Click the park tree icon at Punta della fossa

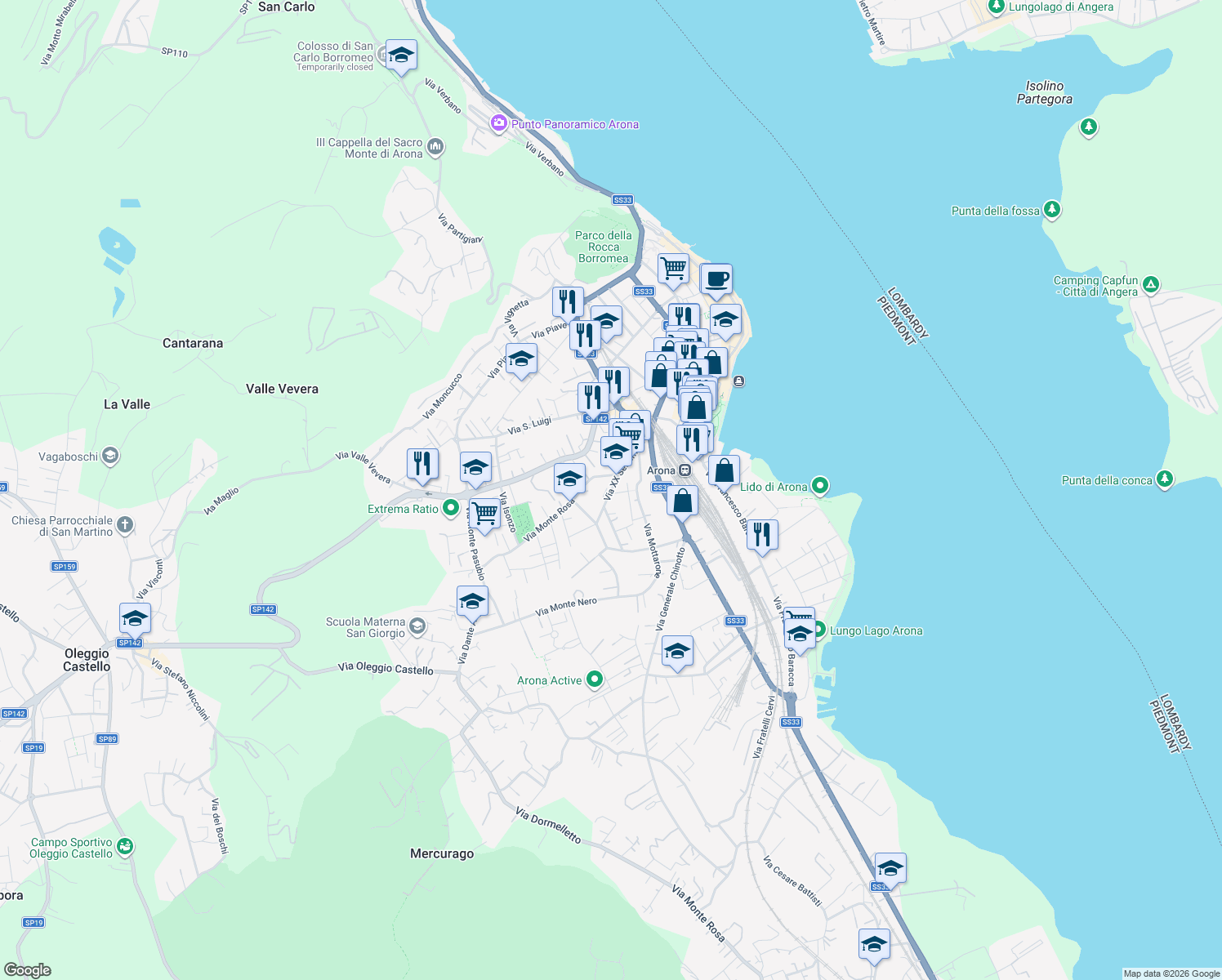(x=1052, y=209)
